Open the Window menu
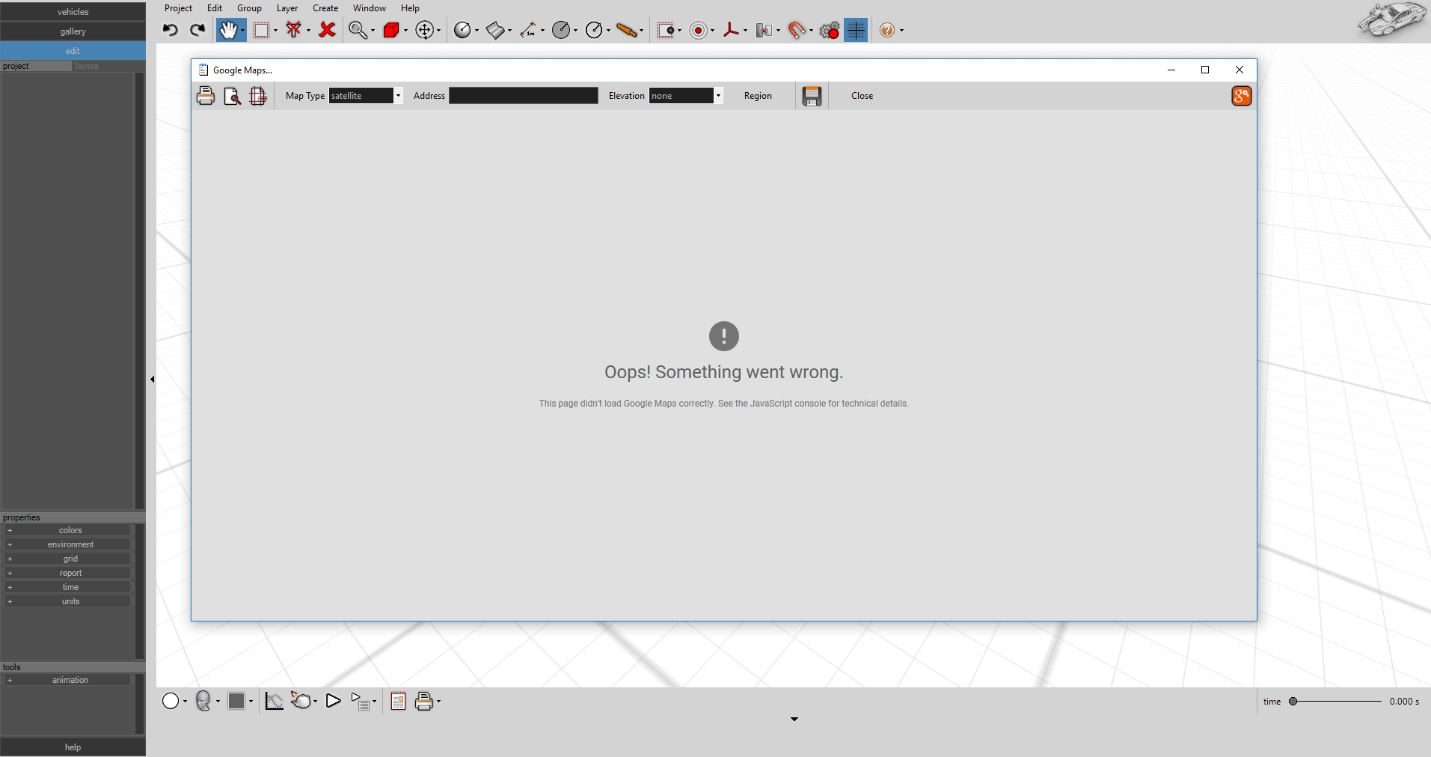This screenshot has height=757, width=1431. pyautogui.click(x=369, y=8)
